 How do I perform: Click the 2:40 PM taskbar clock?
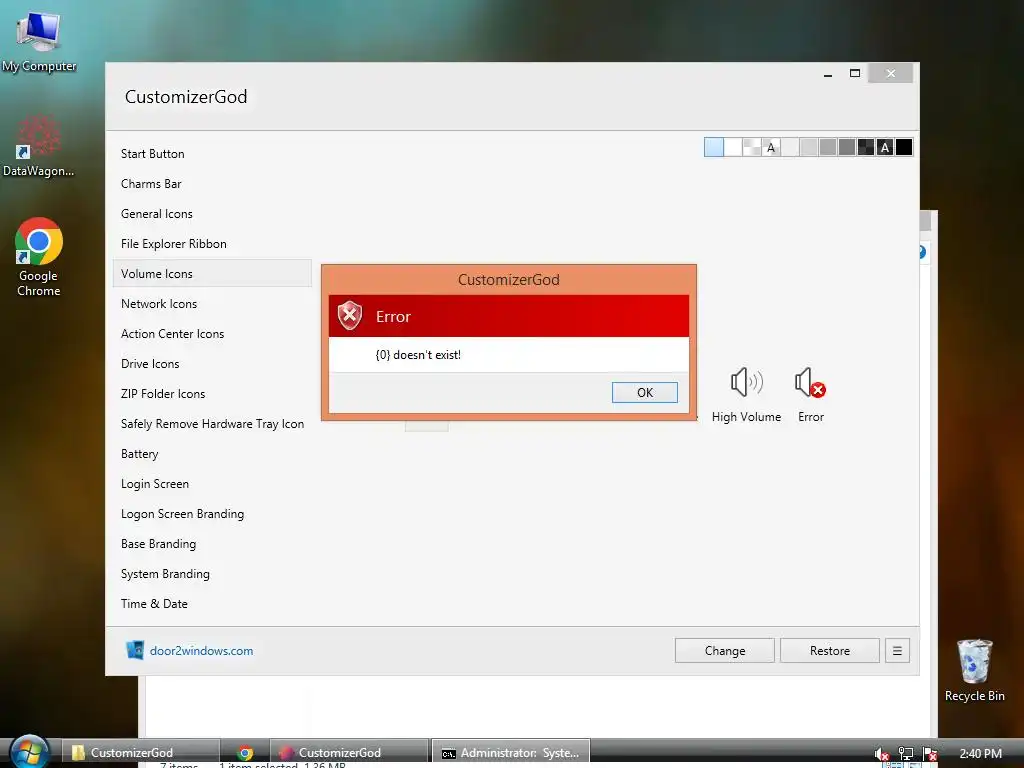[x=980, y=753]
